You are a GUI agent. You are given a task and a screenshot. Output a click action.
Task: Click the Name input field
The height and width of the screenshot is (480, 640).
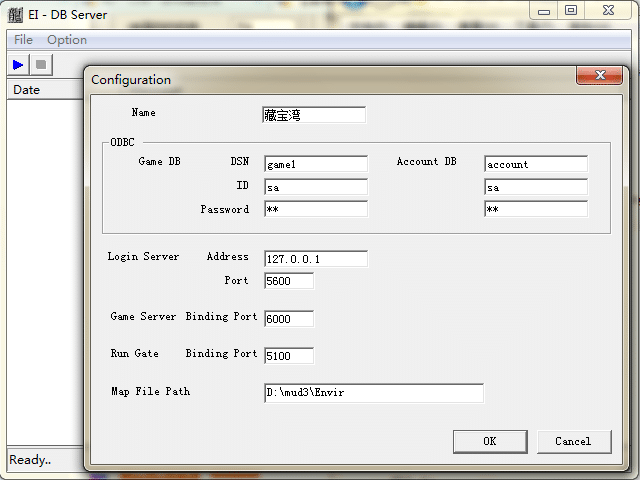click(x=314, y=115)
